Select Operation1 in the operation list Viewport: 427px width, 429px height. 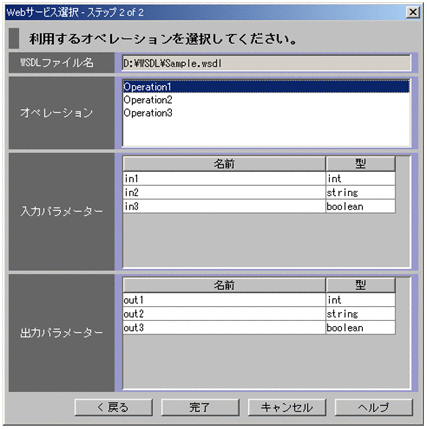click(x=266, y=87)
